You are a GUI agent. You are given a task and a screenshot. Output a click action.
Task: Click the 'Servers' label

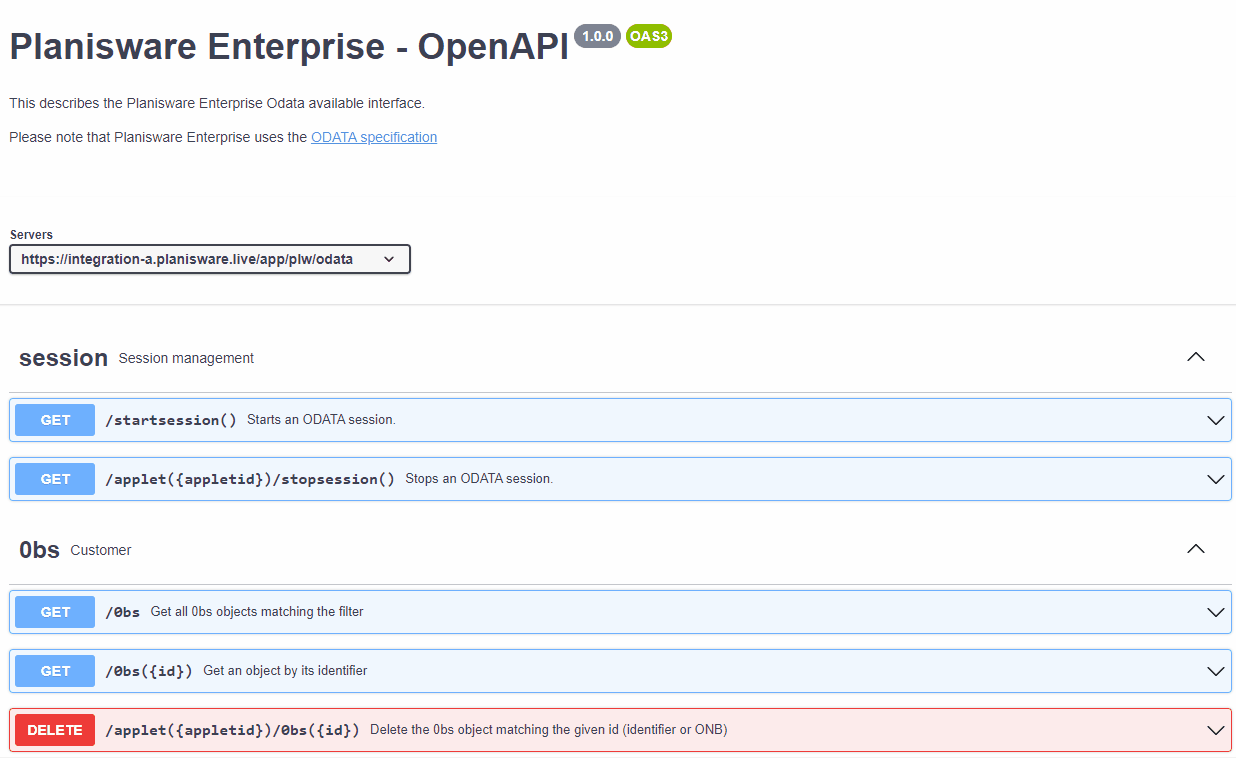[31, 235]
